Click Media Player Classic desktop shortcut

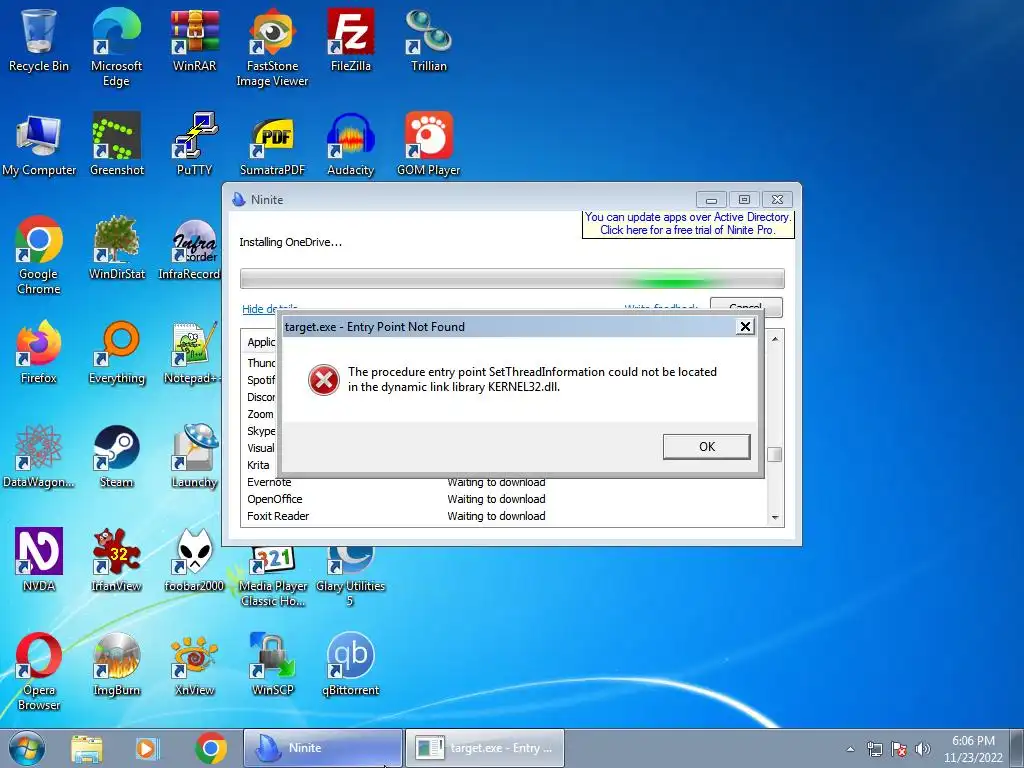(x=272, y=578)
